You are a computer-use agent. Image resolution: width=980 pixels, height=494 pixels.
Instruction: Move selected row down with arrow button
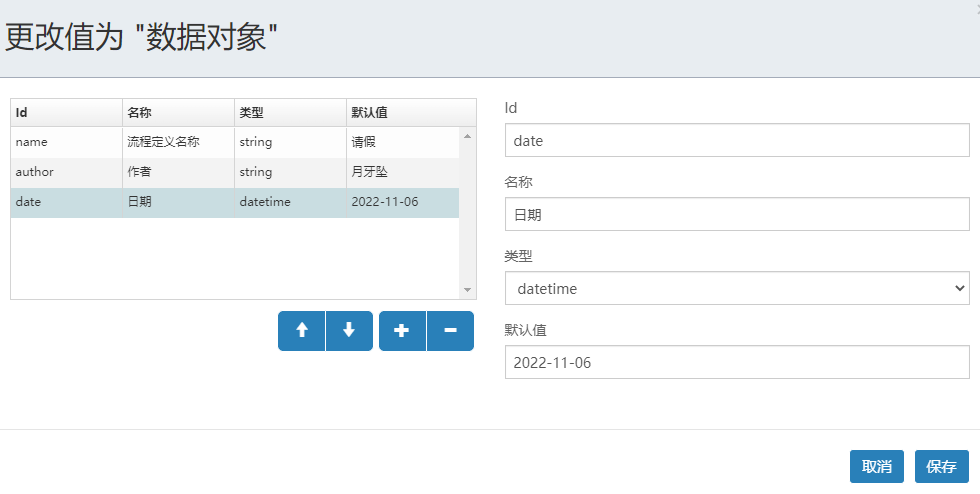(349, 331)
